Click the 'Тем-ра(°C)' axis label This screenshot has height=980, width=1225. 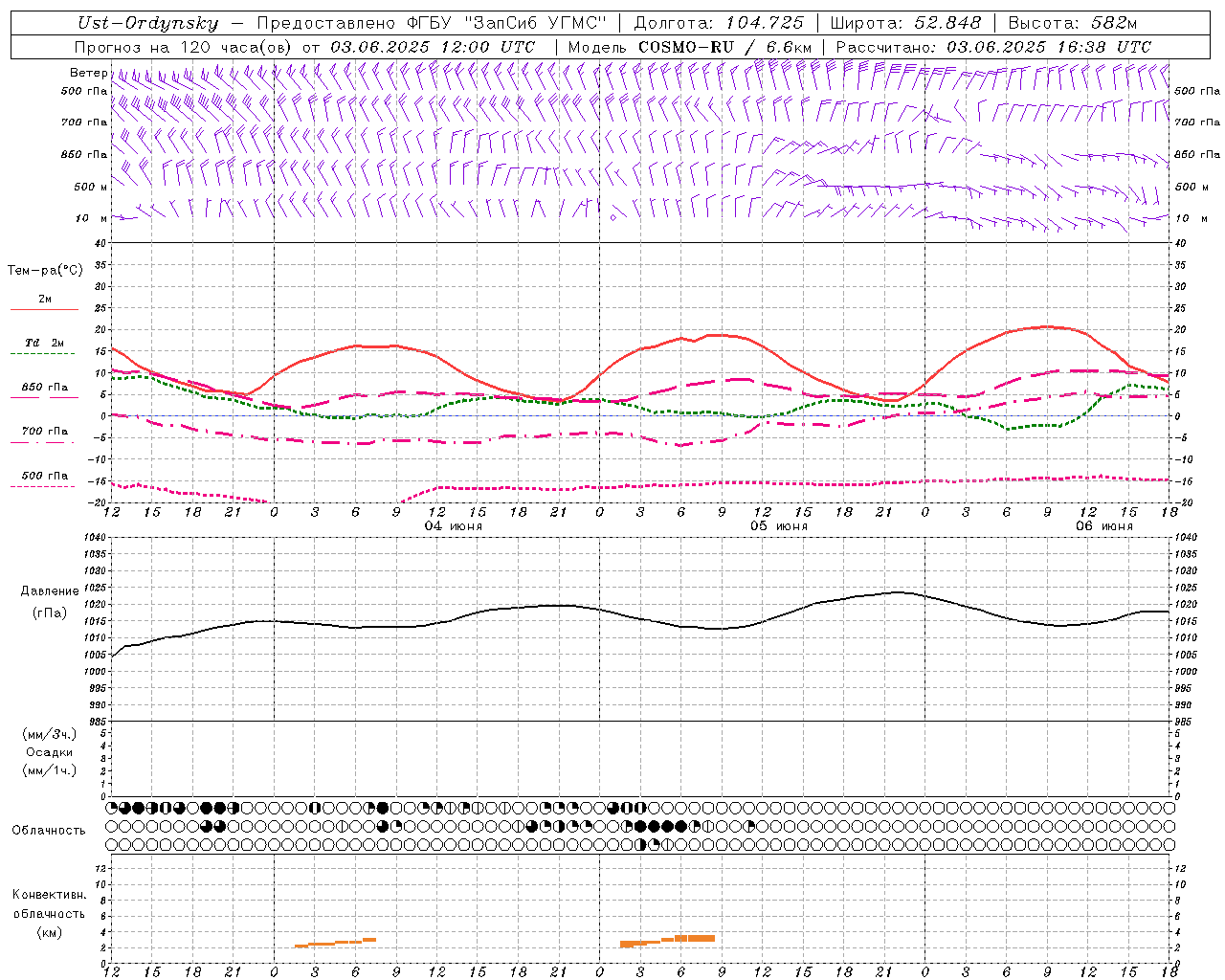coord(45,271)
